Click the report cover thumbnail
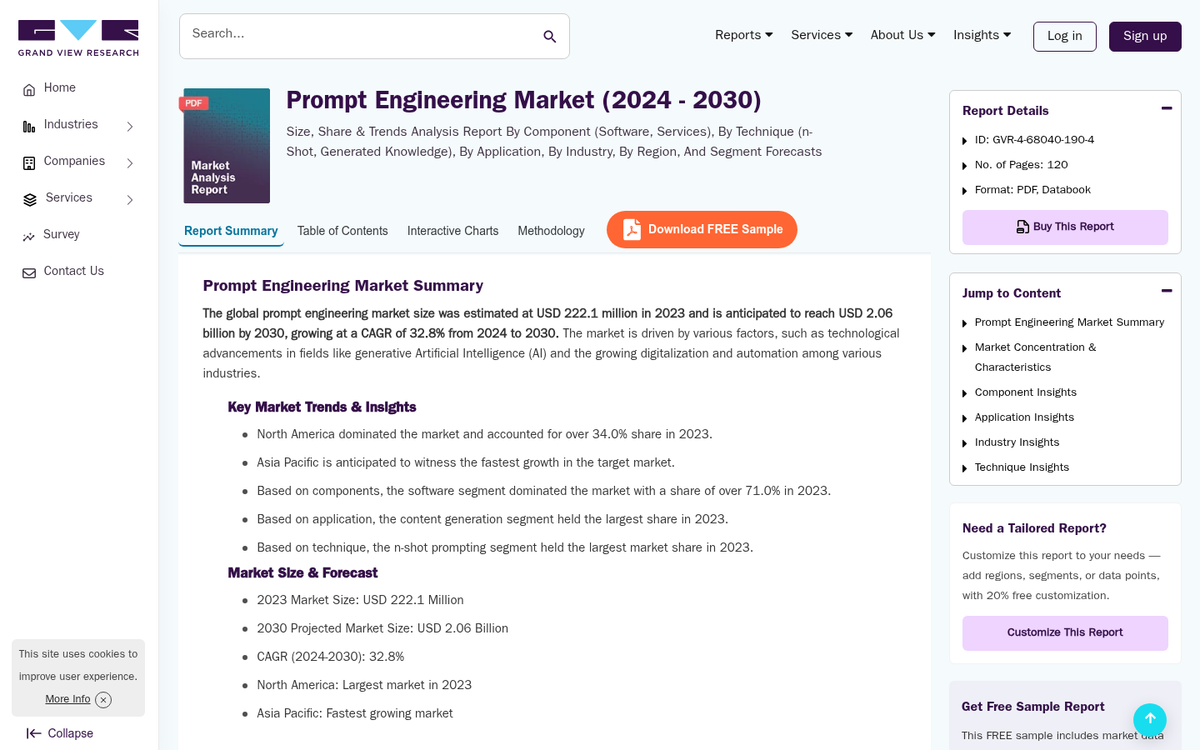This screenshot has width=1200, height=750. click(226, 146)
